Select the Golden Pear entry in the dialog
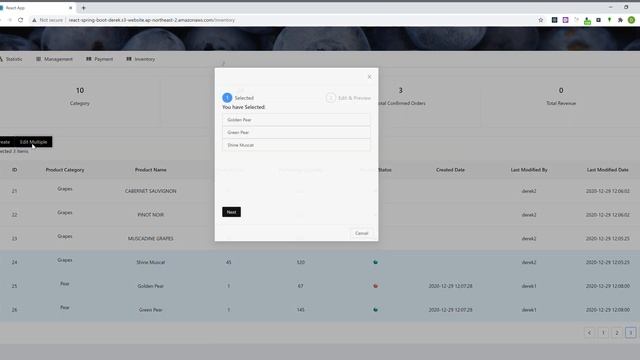Viewport: 640px width, 360px height. 296,120
